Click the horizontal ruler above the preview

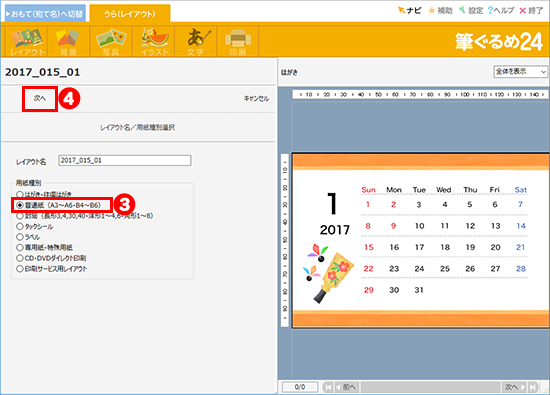(421, 94)
